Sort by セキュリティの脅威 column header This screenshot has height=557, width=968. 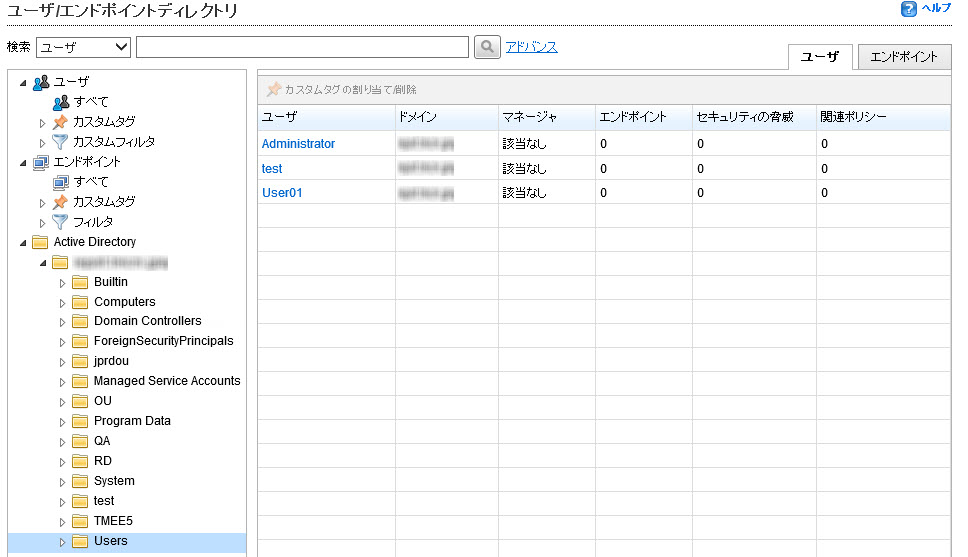(745, 118)
